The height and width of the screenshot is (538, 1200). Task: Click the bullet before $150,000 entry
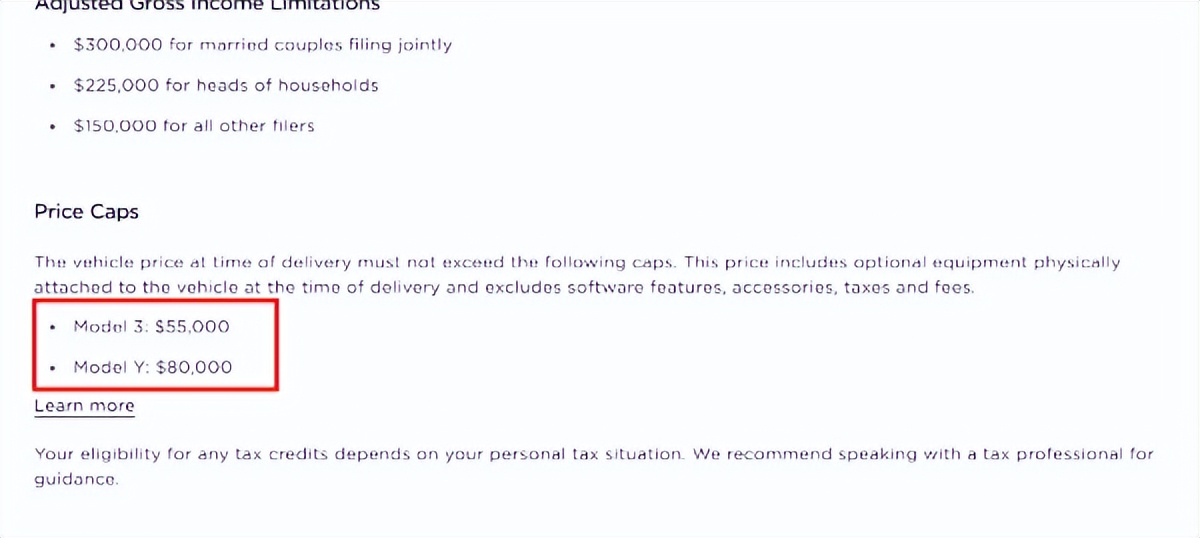52,127
